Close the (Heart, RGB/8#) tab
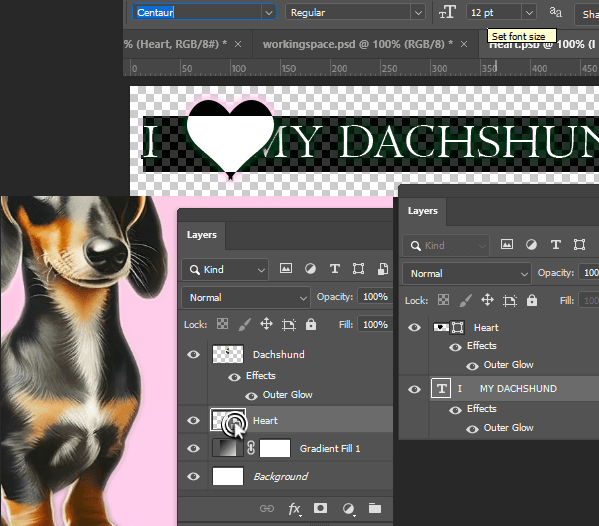 click(238, 44)
